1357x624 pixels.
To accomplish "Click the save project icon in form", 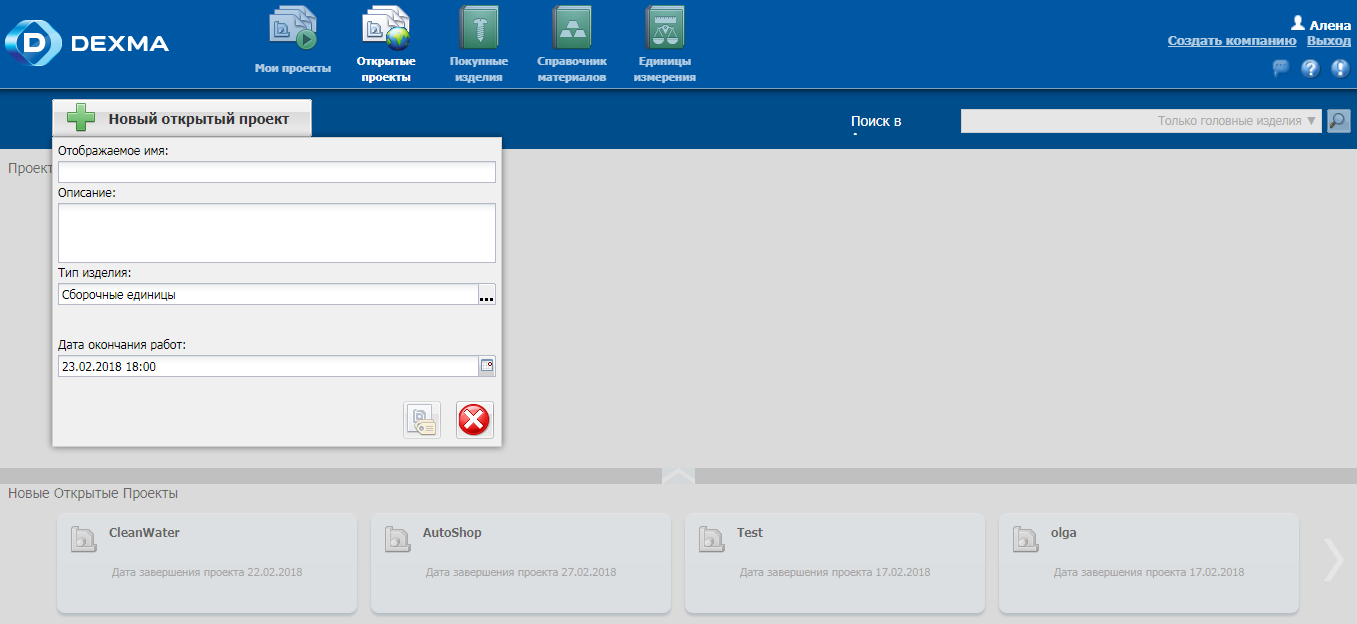I will pyautogui.click(x=422, y=420).
